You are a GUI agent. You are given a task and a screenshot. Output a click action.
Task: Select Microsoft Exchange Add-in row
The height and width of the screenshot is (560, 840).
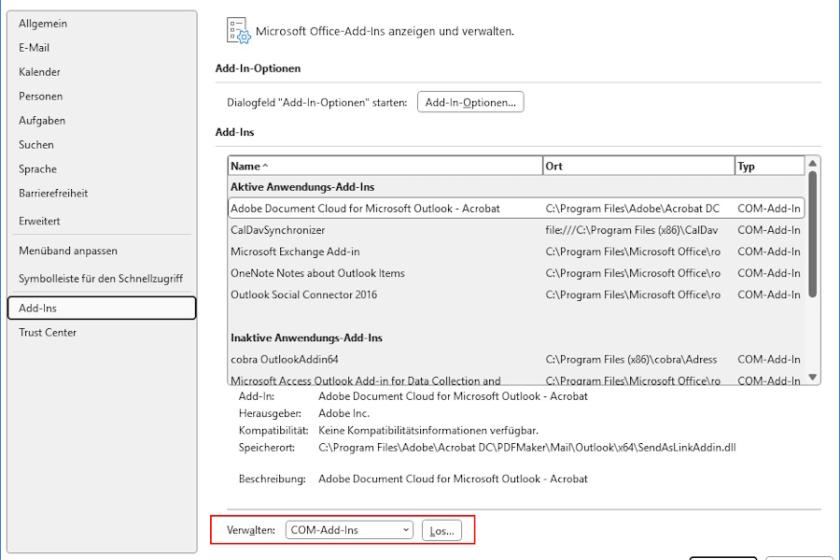point(516,251)
